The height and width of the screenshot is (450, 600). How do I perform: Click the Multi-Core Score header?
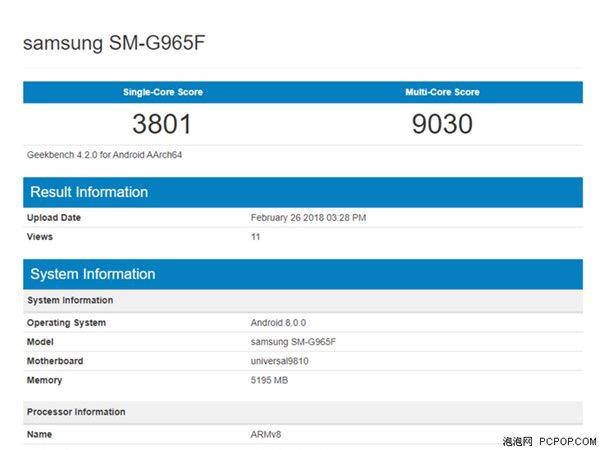pyautogui.click(x=442, y=92)
